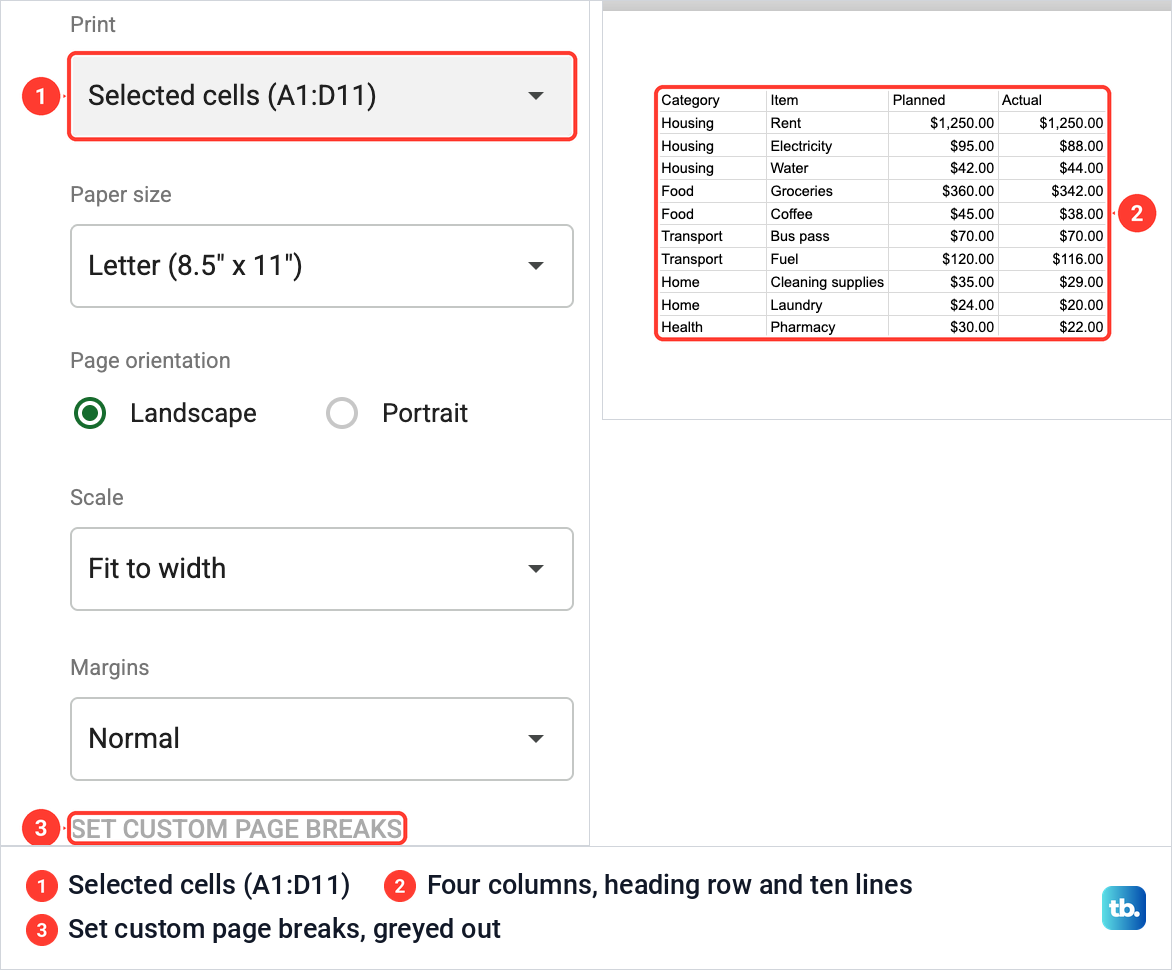The width and height of the screenshot is (1172, 970).
Task: Click the $20.00 actual laundry value
Action: click(1081, 305)
